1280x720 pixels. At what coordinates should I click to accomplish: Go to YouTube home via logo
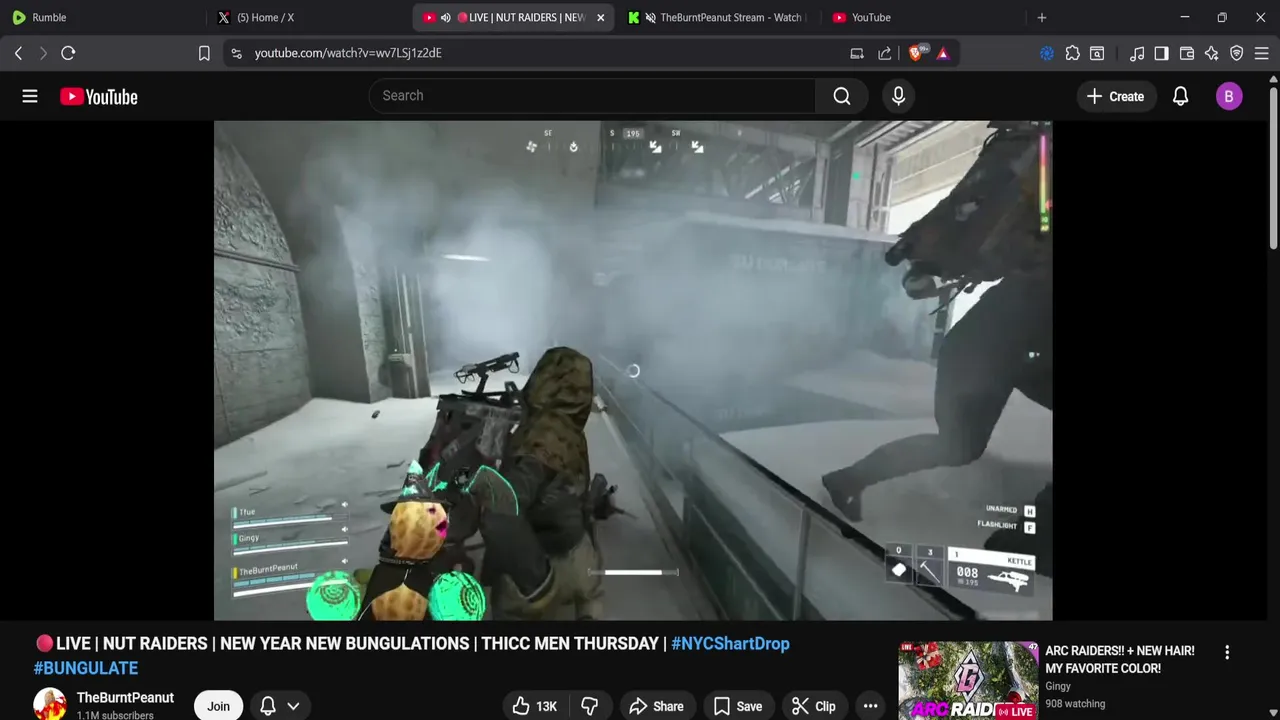pos(98,96)
